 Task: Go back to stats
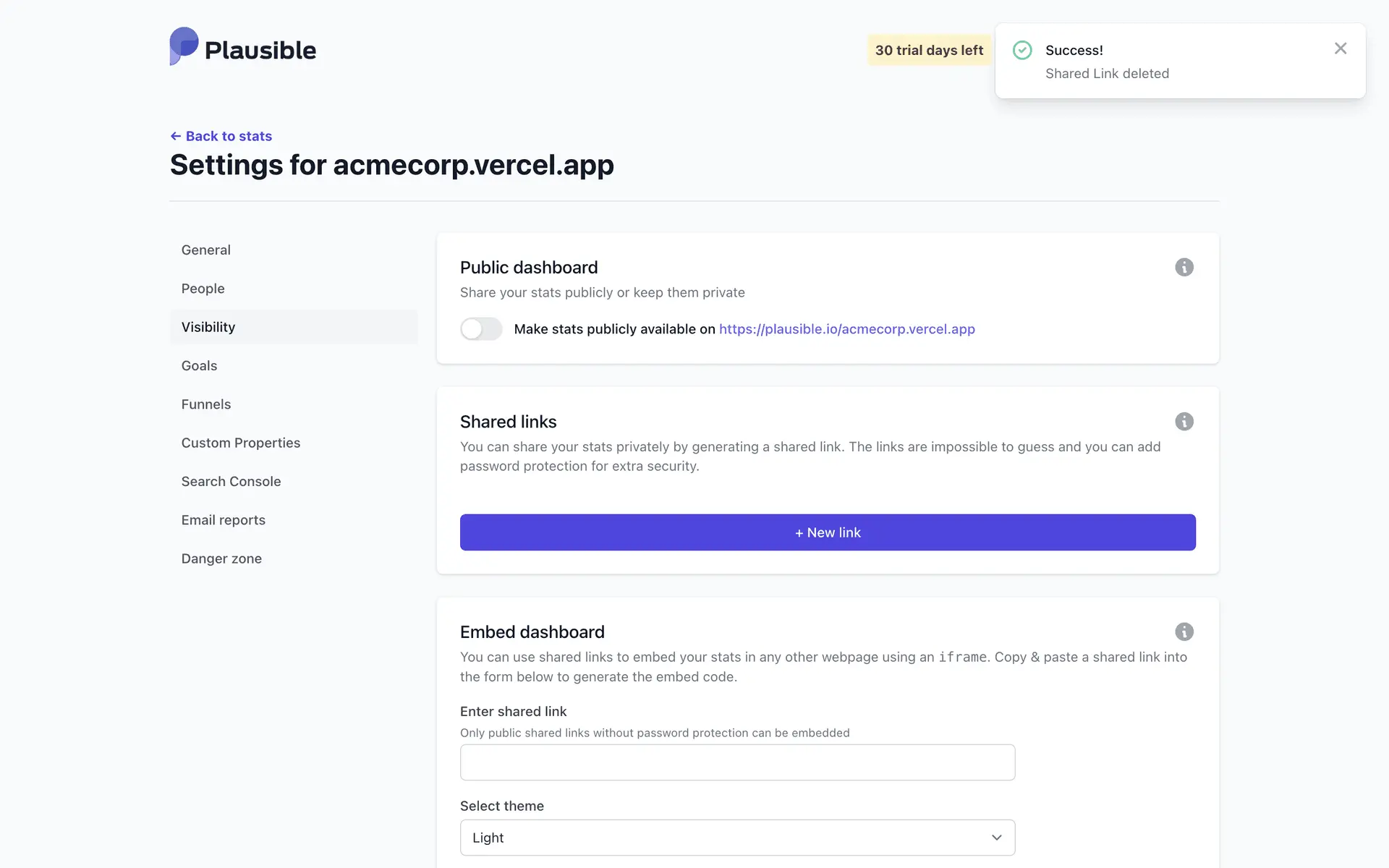click(x=221, y=136)
